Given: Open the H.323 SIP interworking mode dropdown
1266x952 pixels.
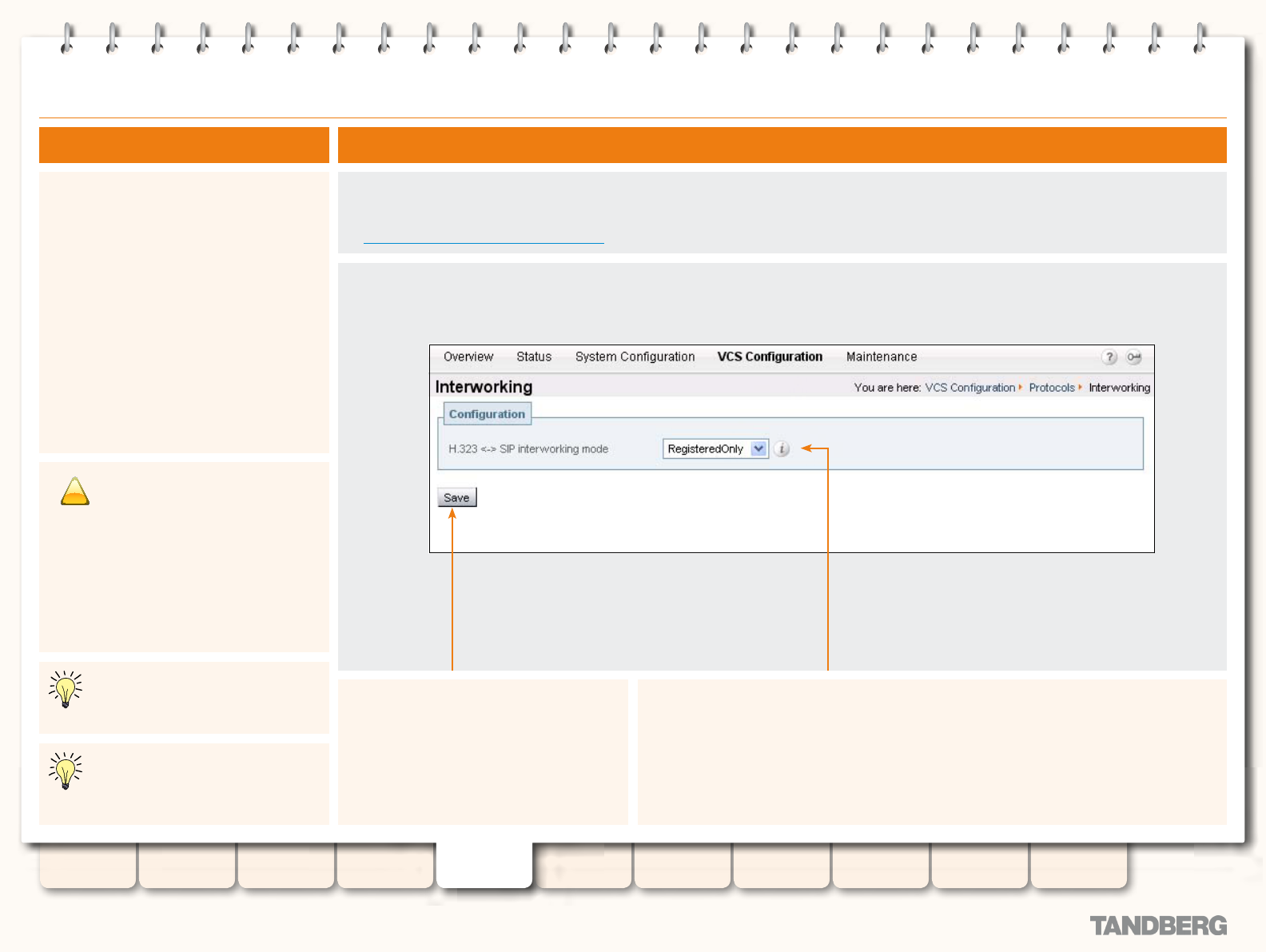Looking at the screenshot, I should (x=707, y=449).
